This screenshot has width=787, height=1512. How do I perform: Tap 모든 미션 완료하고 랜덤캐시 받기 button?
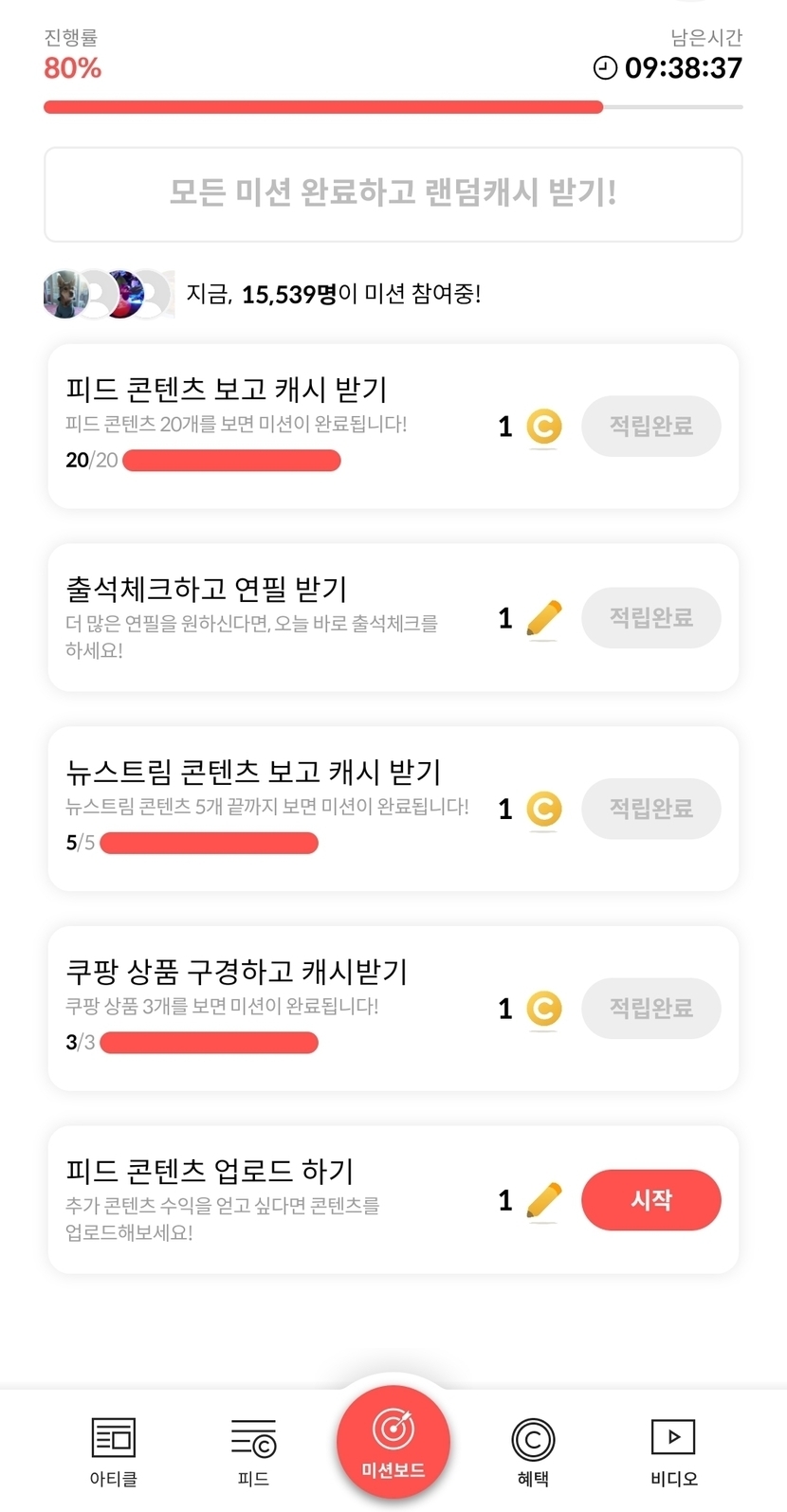tap(393, 193)
